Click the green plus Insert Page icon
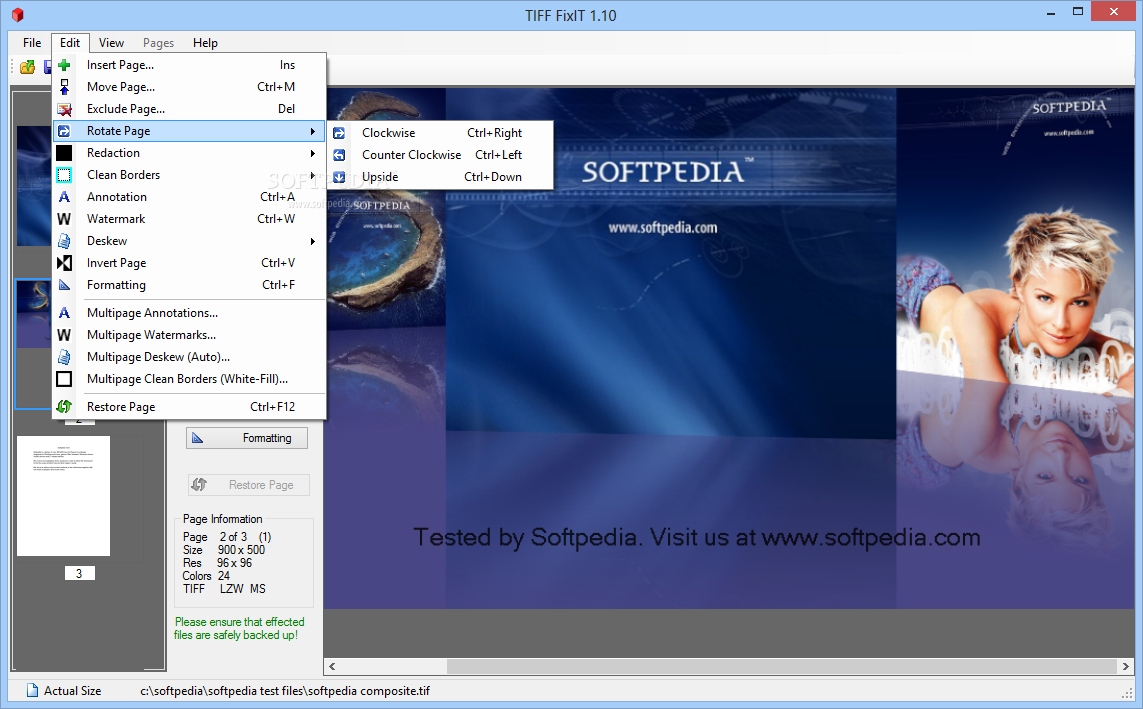The width and height of the screenshot is (1143, 709). pos(64,65)
